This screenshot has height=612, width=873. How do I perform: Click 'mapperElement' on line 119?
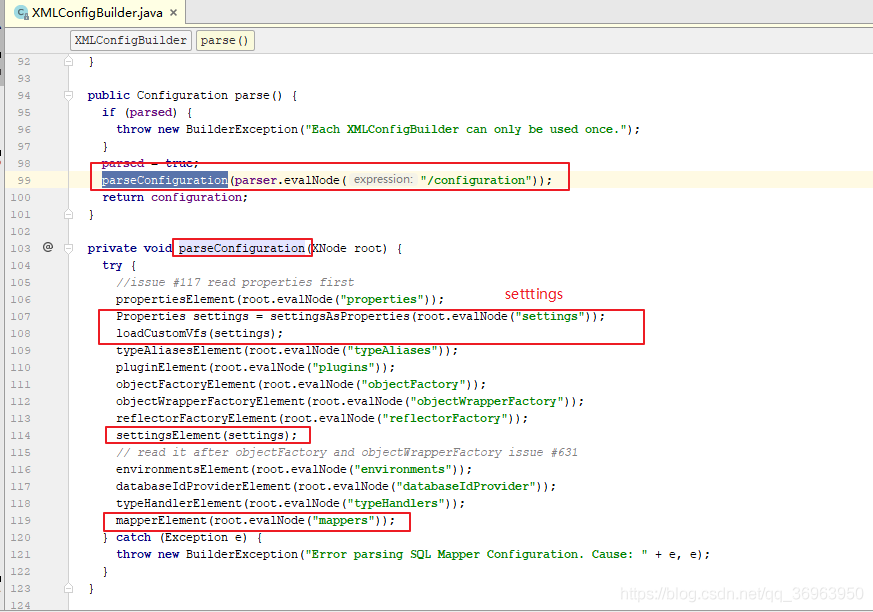[x=161, y=520]
